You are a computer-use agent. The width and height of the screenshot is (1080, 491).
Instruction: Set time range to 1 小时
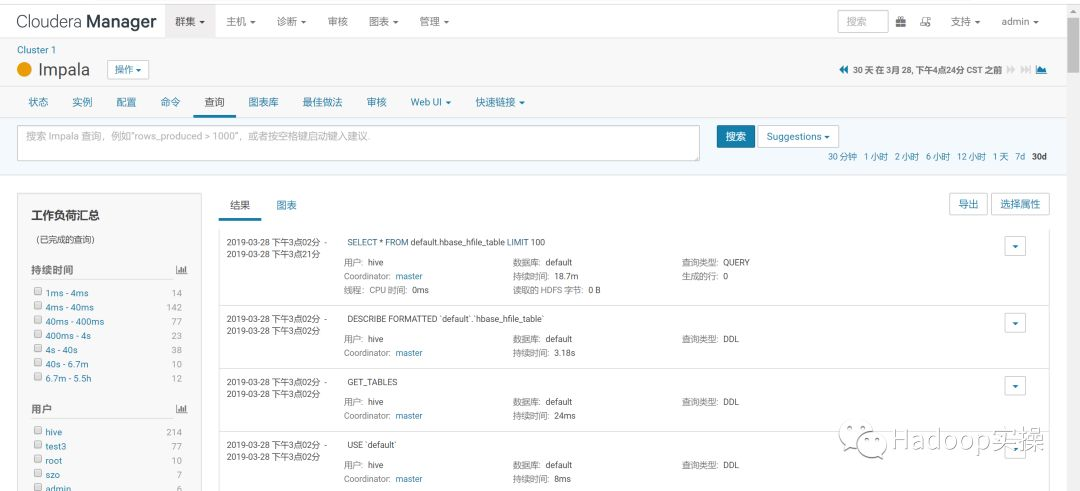[875, 156]
